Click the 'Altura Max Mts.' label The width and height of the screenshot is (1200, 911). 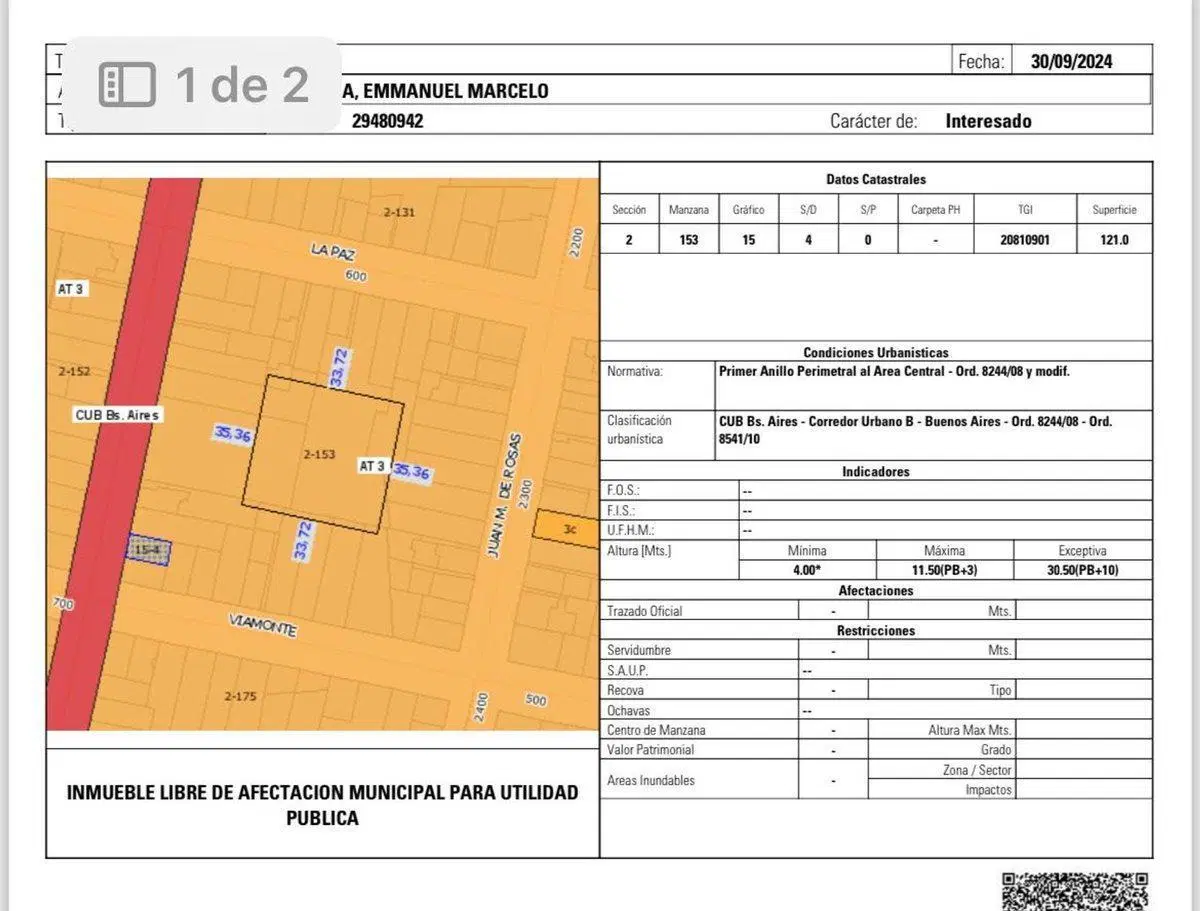click(x=970, y=731)
